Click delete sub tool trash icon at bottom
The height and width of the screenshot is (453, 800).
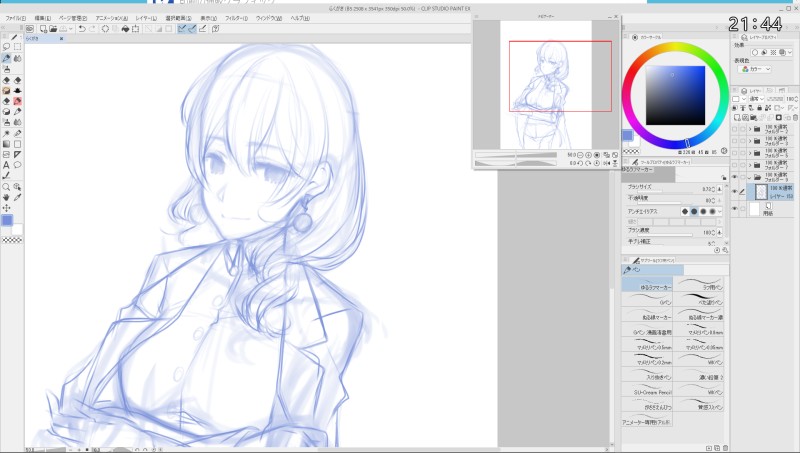click(x=725, y=448)
